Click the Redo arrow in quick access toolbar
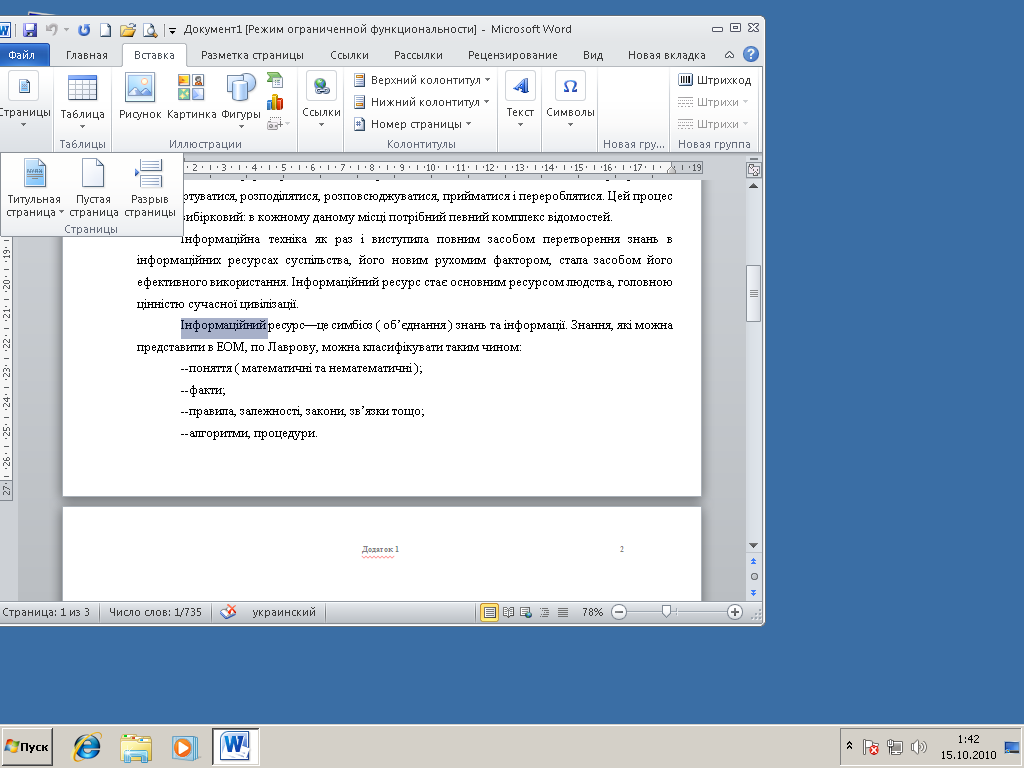 coord(84,29)
